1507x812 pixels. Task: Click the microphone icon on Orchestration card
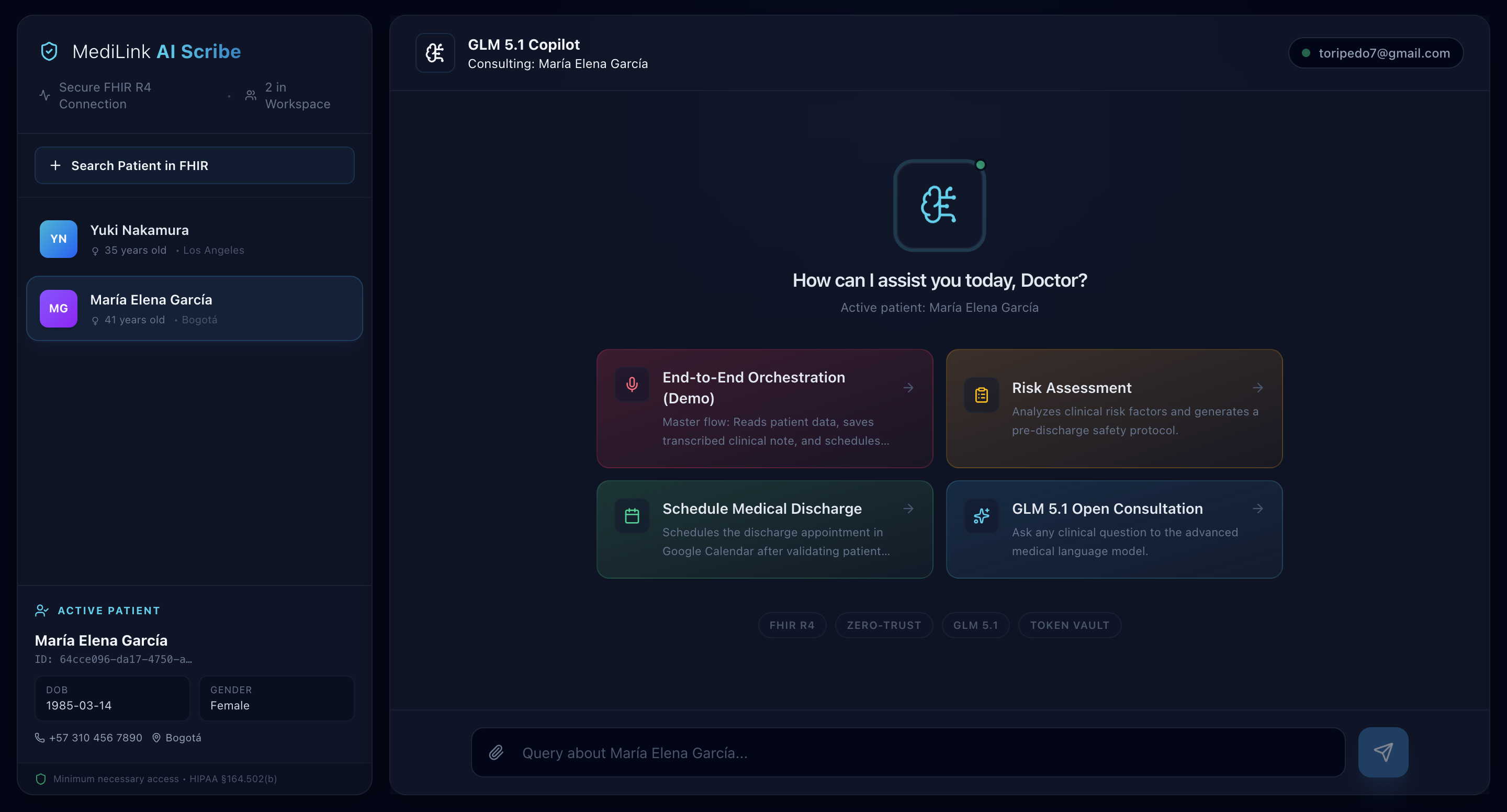coord(632,385)
